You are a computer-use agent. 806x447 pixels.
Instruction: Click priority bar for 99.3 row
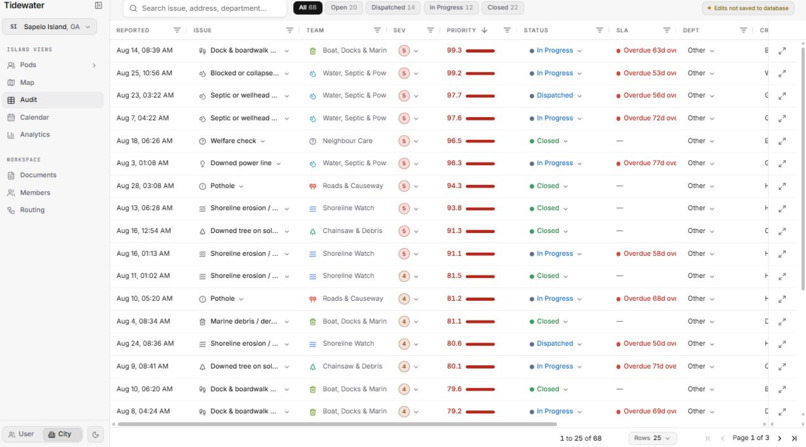point(480,51)
